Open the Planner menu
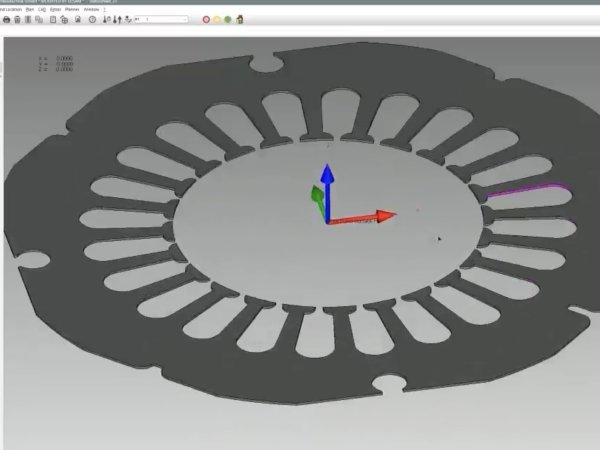The width and height of the screenshot is (600, 450). (72, 9)
